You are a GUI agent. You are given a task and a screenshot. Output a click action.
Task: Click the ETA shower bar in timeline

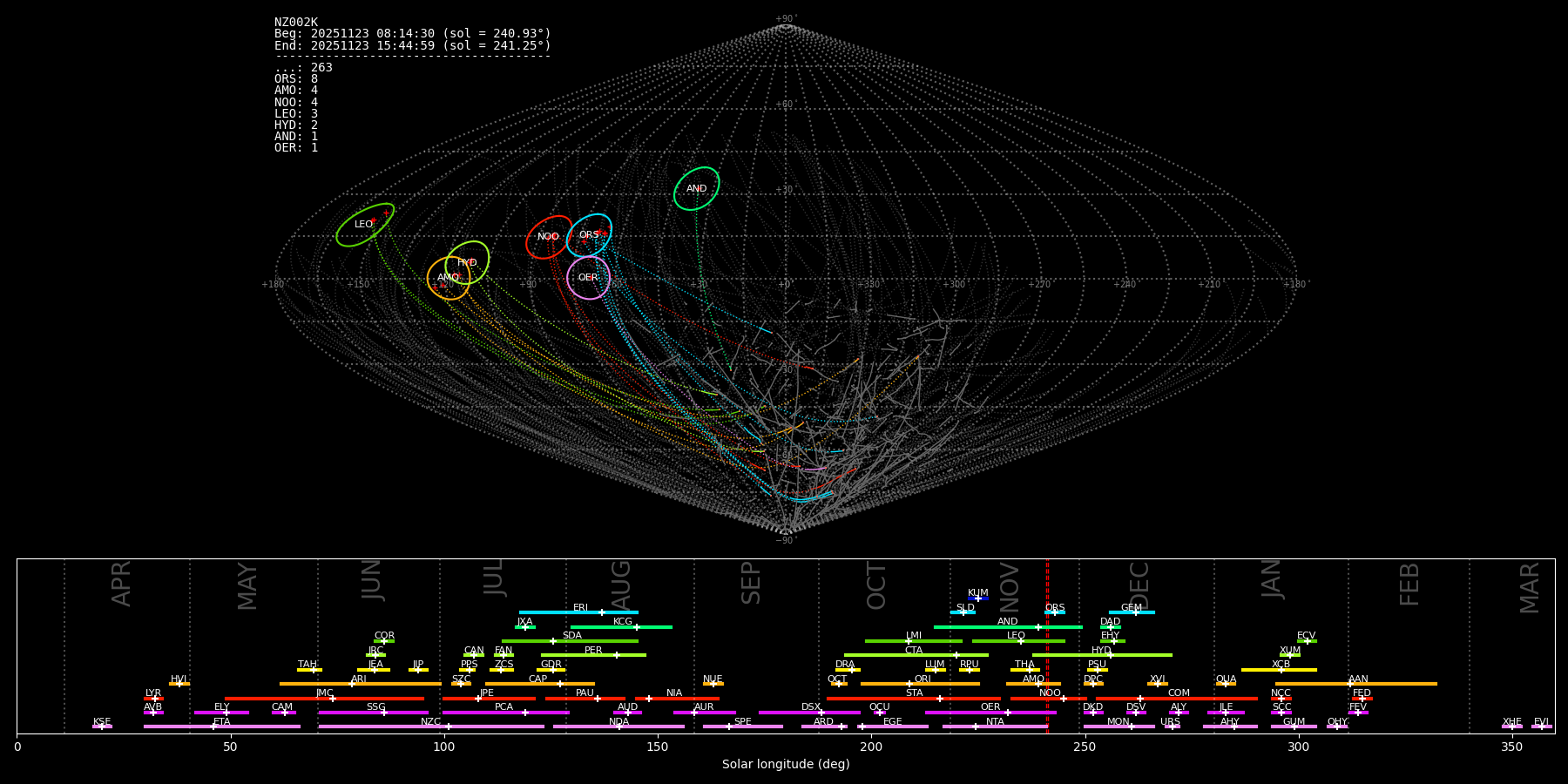(x=222, y=727)
